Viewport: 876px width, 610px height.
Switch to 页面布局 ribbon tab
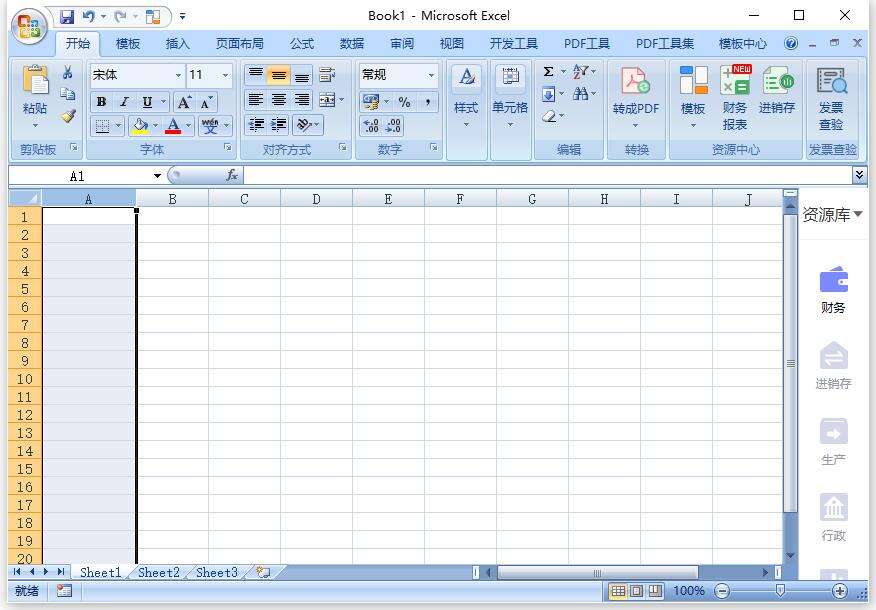click(x=240, y=44)
